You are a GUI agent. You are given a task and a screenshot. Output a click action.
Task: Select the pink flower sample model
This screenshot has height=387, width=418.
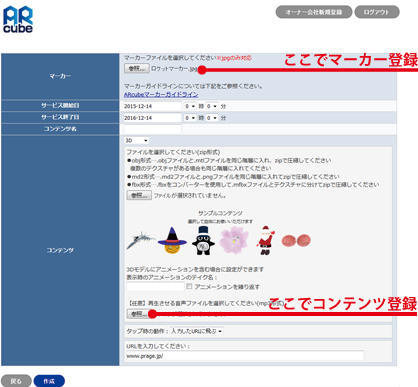pos(234,240)
